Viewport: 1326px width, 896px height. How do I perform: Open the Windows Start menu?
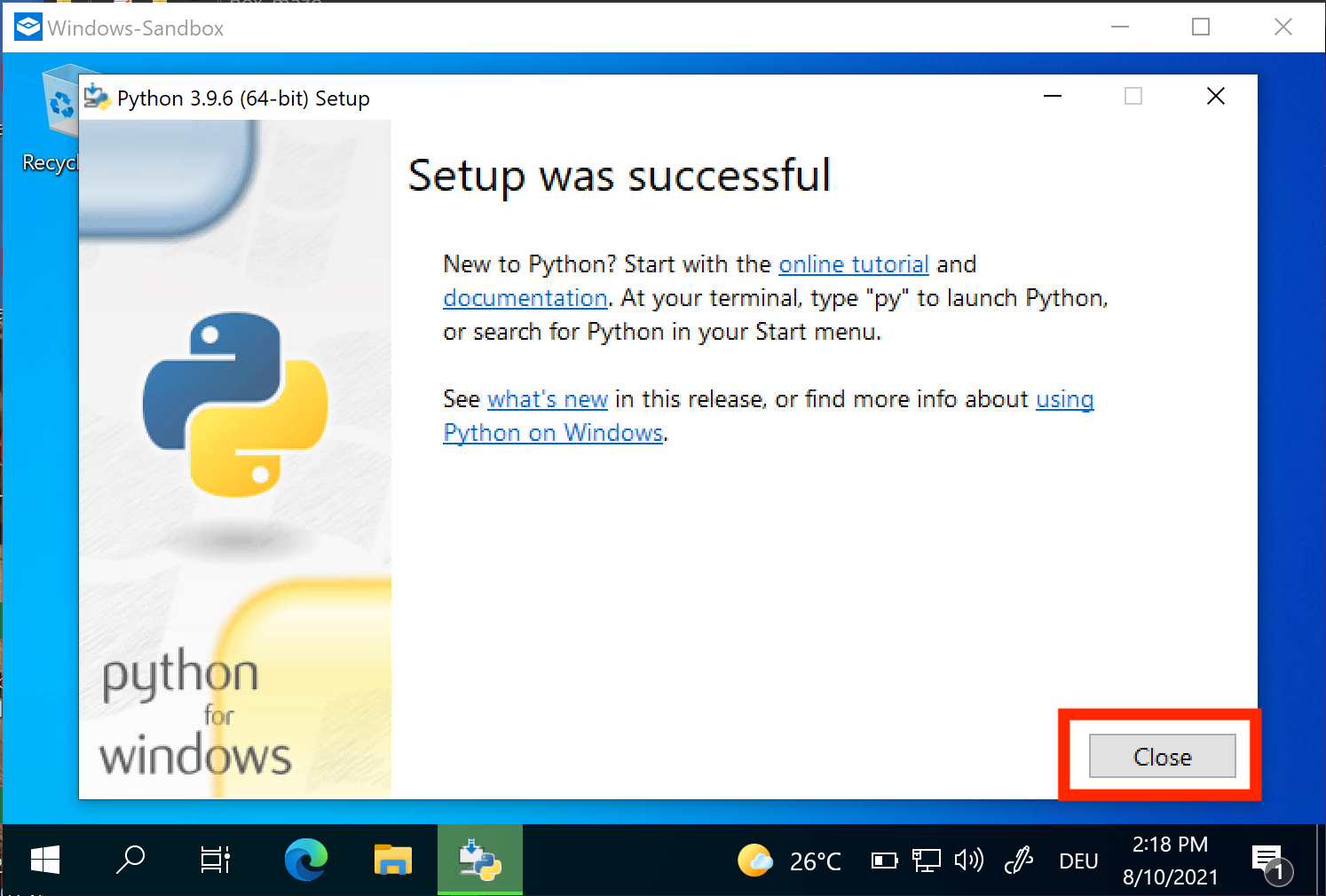pos(45,860)
